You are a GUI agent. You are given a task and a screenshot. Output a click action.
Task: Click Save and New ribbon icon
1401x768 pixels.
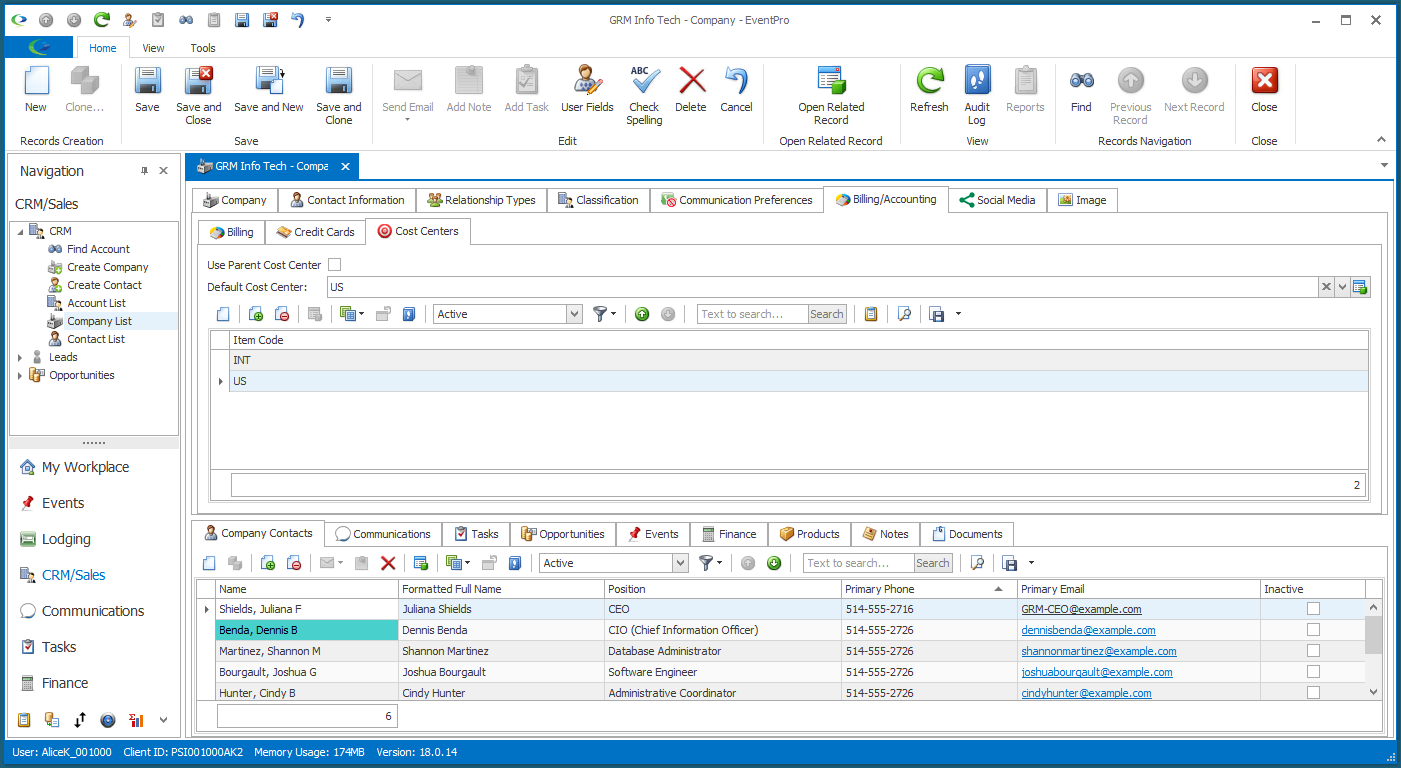(x=269, y=81)
